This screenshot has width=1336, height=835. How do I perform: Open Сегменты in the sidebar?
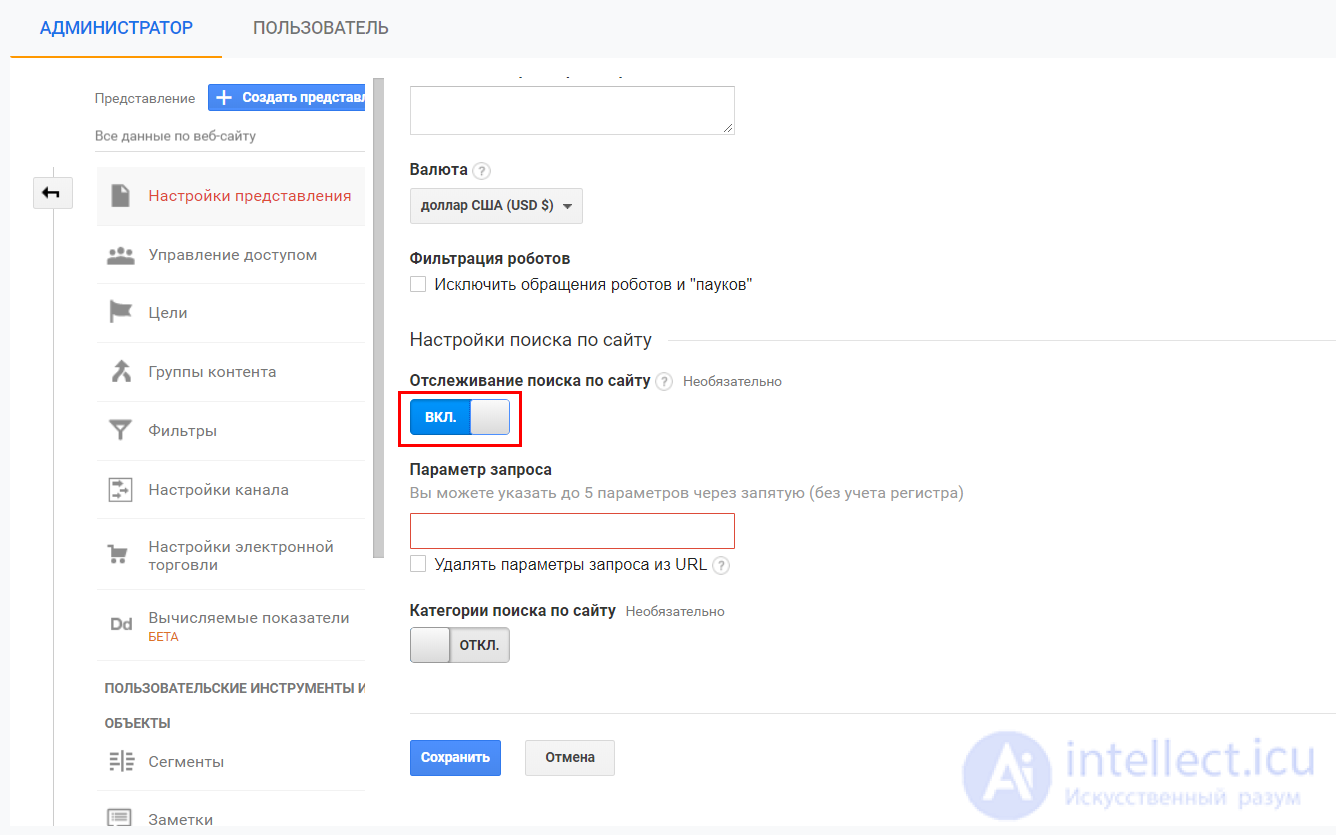click(x=230, y=762)
